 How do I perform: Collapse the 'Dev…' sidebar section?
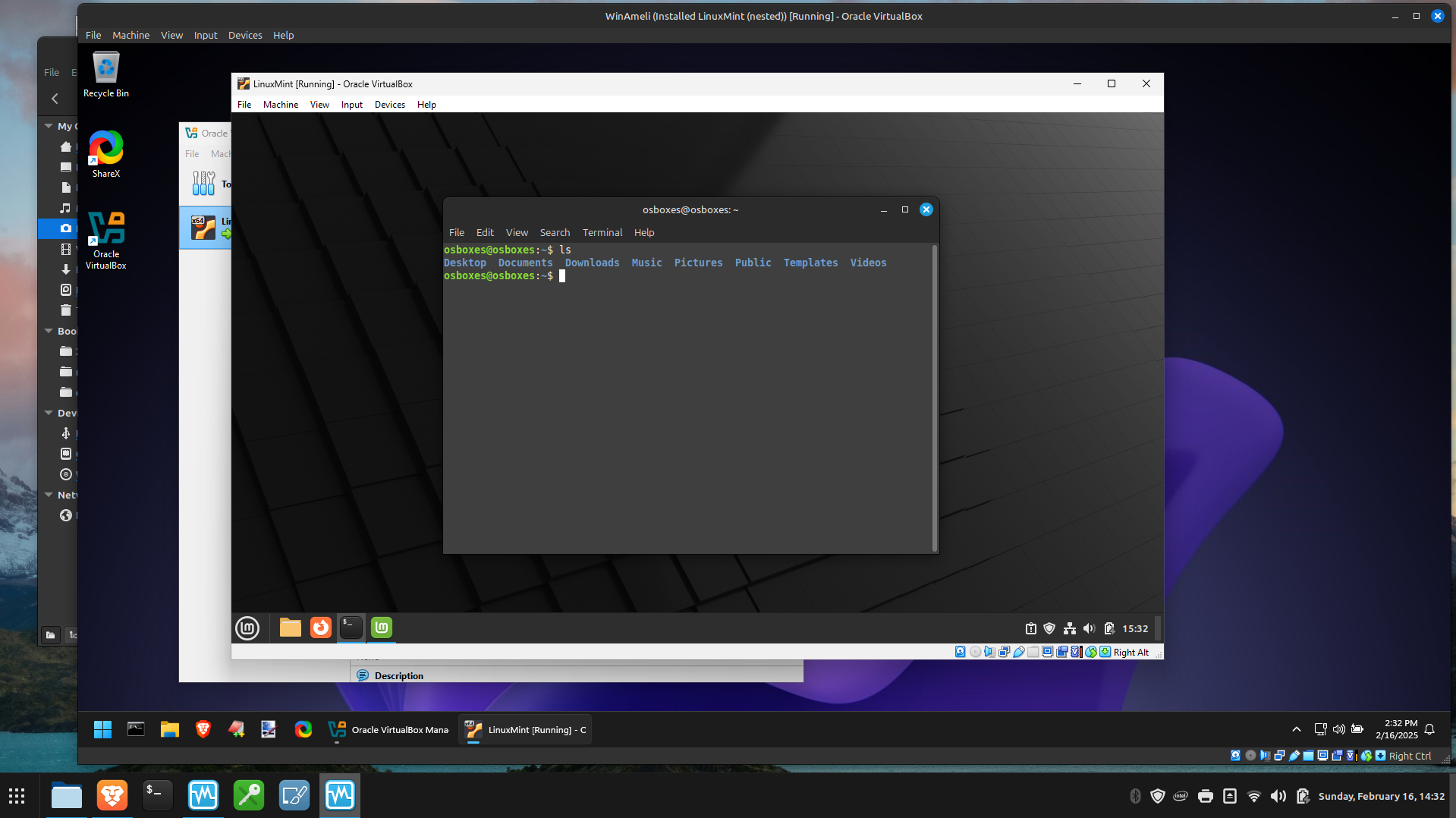(x=49, y=413)
